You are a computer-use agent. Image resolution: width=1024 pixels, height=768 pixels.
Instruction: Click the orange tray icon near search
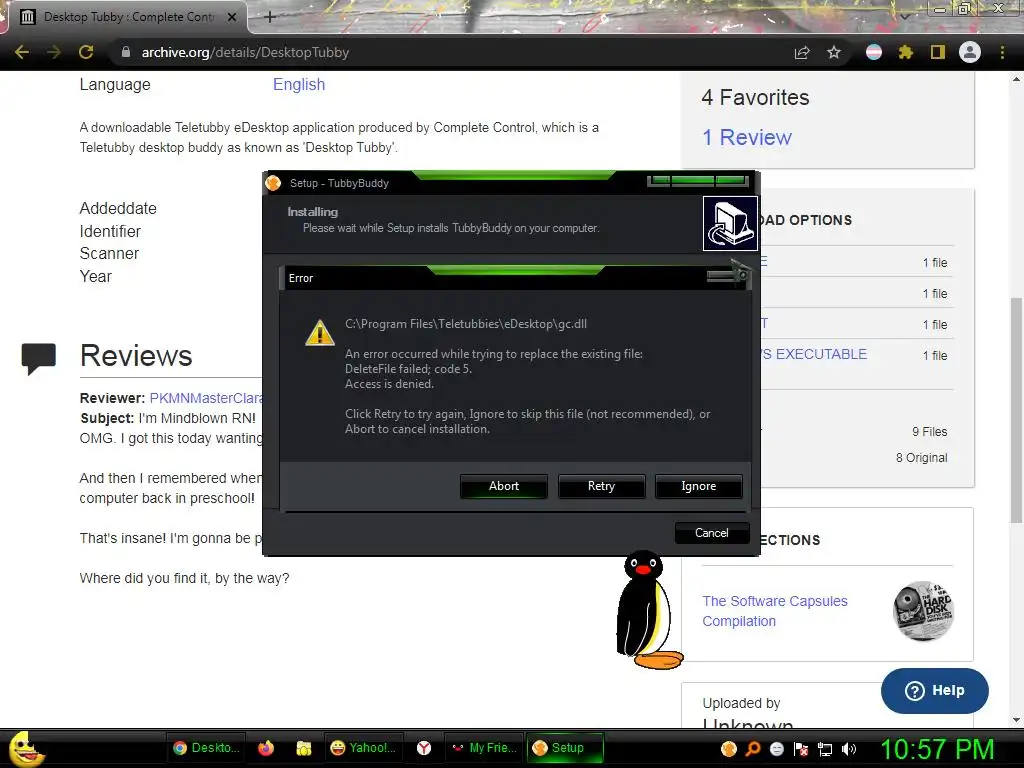tap(729, 748)
